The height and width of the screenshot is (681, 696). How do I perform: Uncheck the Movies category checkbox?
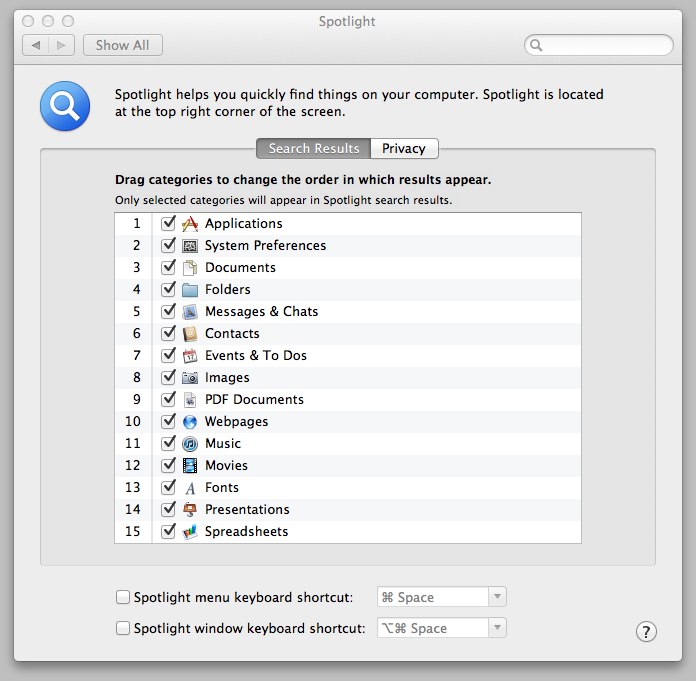(x=168, y=465)
